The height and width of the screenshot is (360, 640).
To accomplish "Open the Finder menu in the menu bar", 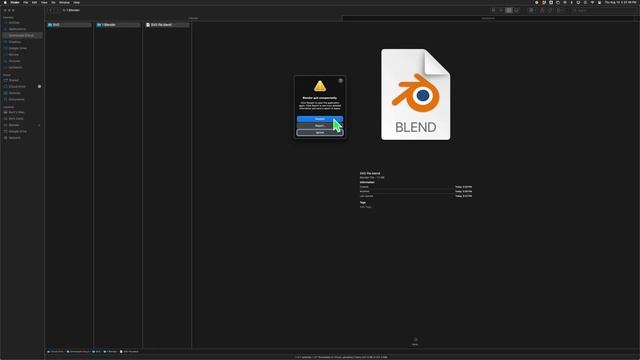I will coord(15,2).
